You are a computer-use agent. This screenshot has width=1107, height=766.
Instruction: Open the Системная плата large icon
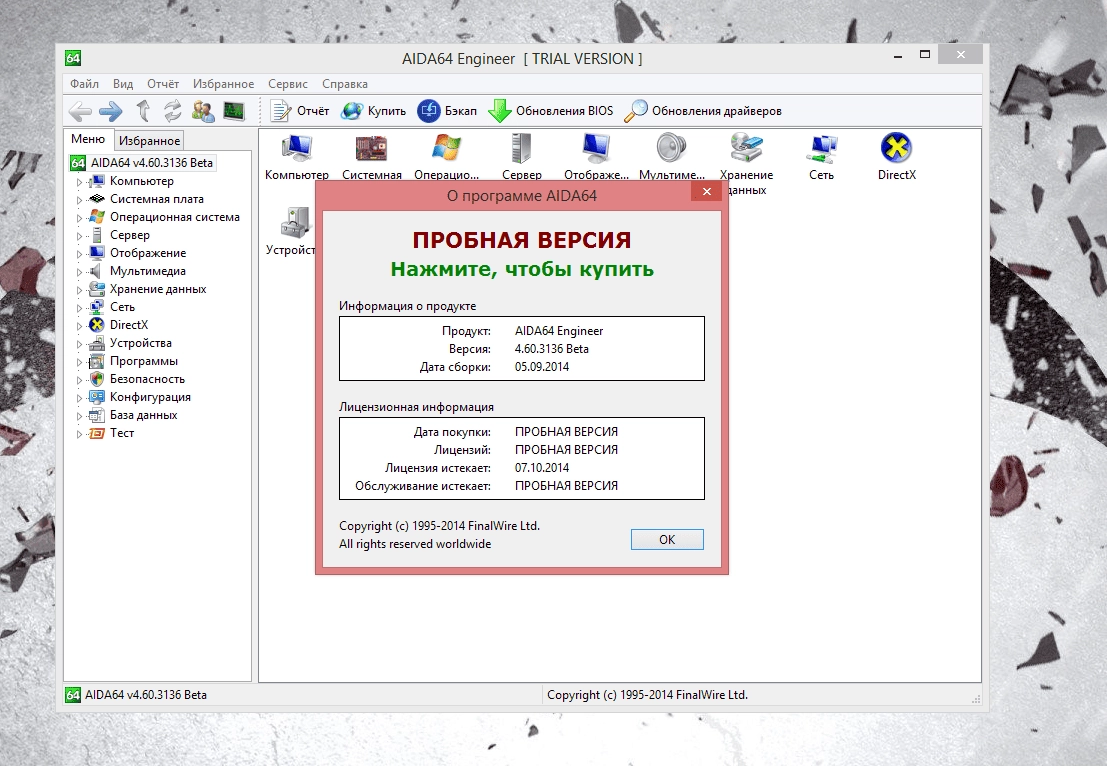click(x=371, y=157)
